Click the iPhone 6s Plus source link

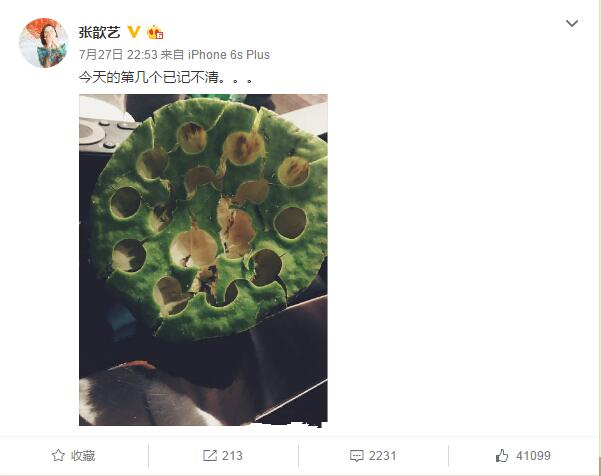(229, 55)
